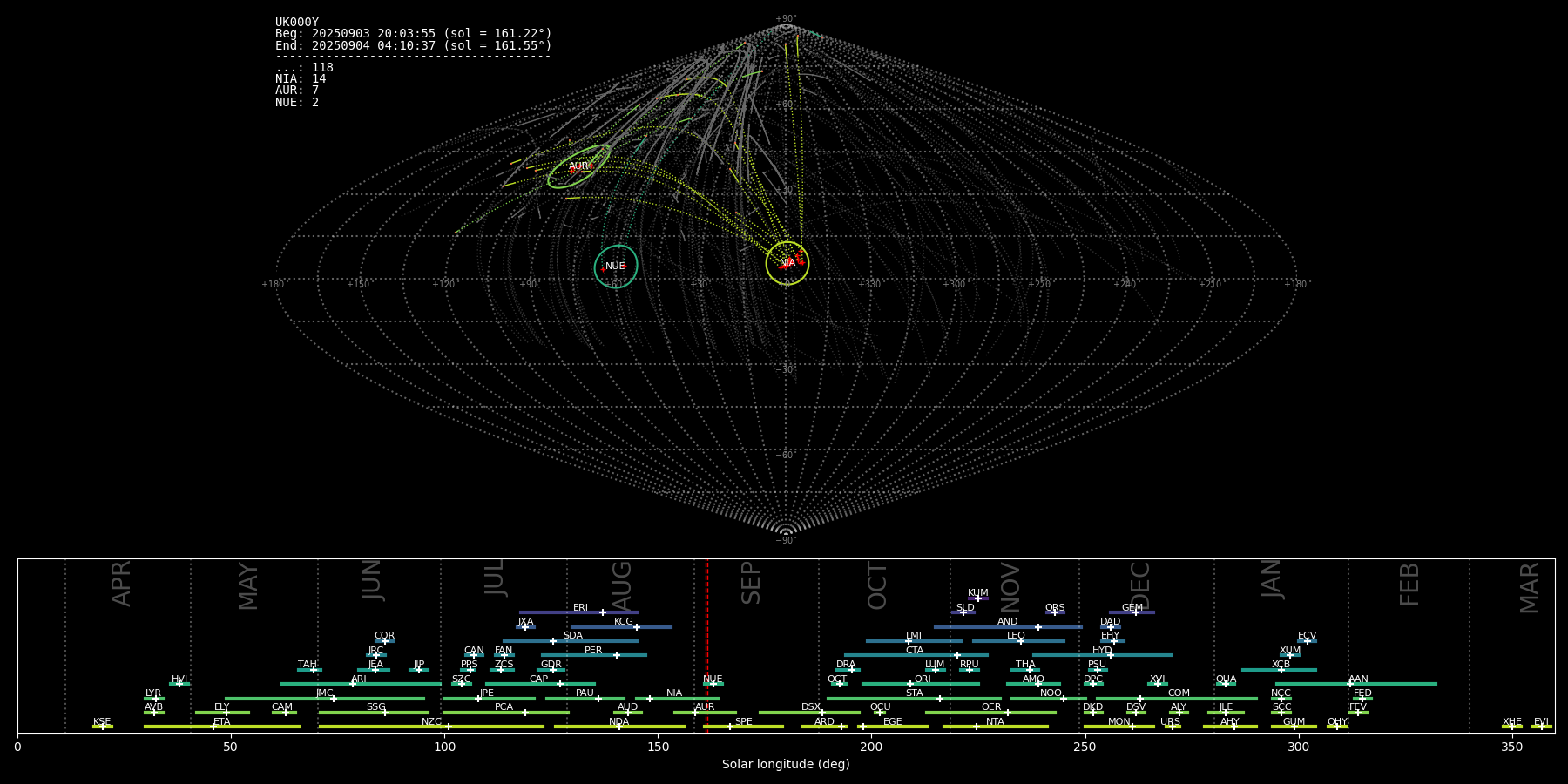Click the AUG month label
Viewport: 1568px width, 784px height.
tap(622, 585)
